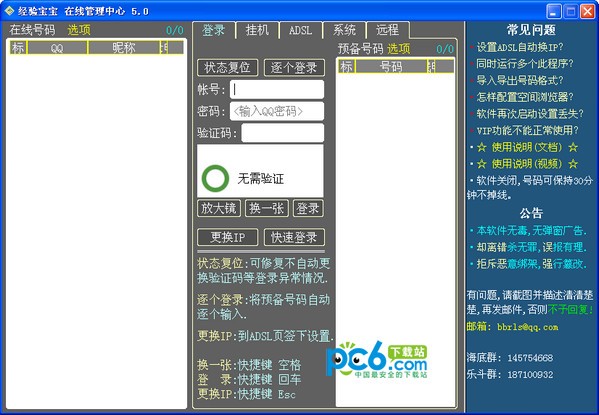Open the 设置ADSL自动换IP? help link
599x415 pixels.
tap(520, 47)
